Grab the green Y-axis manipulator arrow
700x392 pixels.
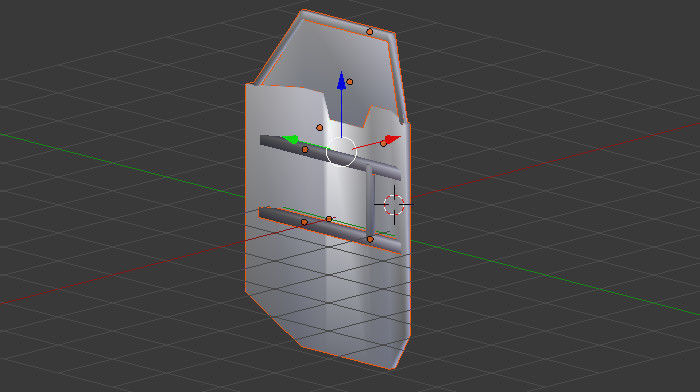[290, 139]
